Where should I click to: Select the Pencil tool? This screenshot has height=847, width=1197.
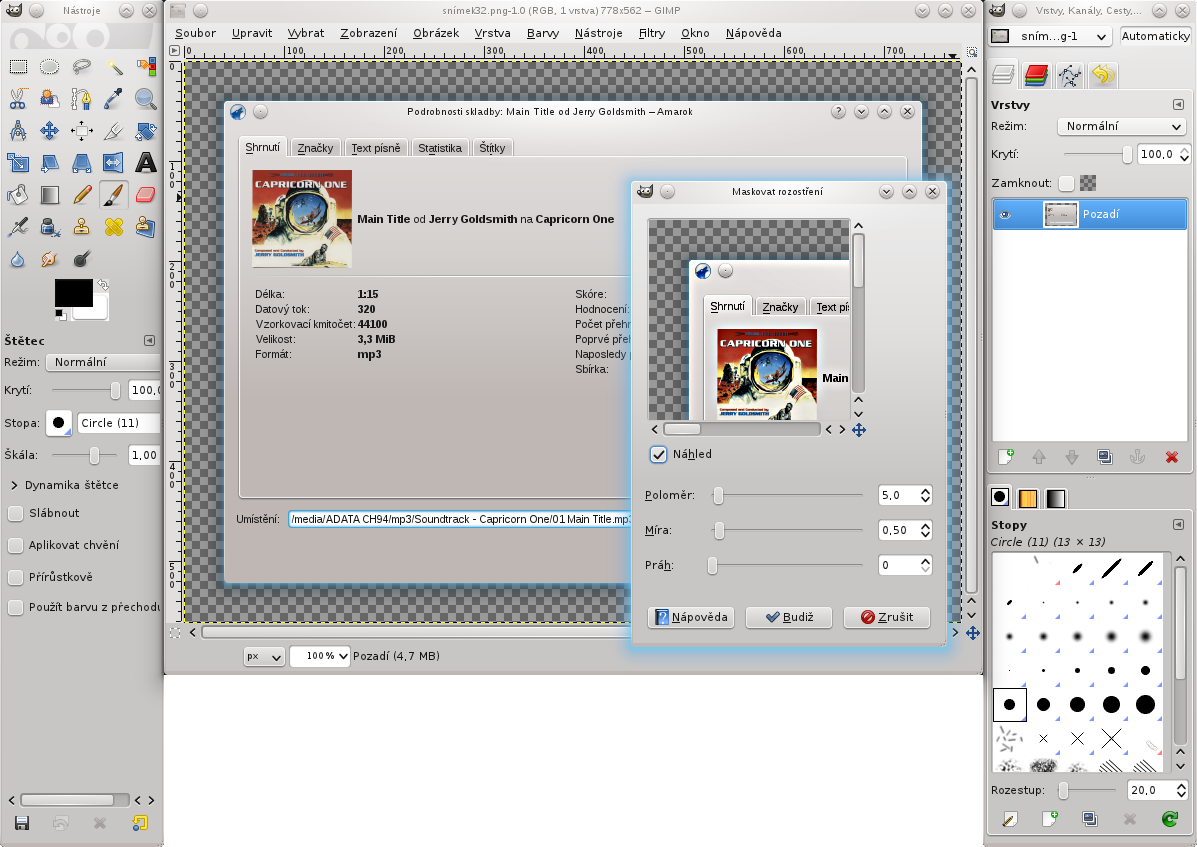(82, 195)
